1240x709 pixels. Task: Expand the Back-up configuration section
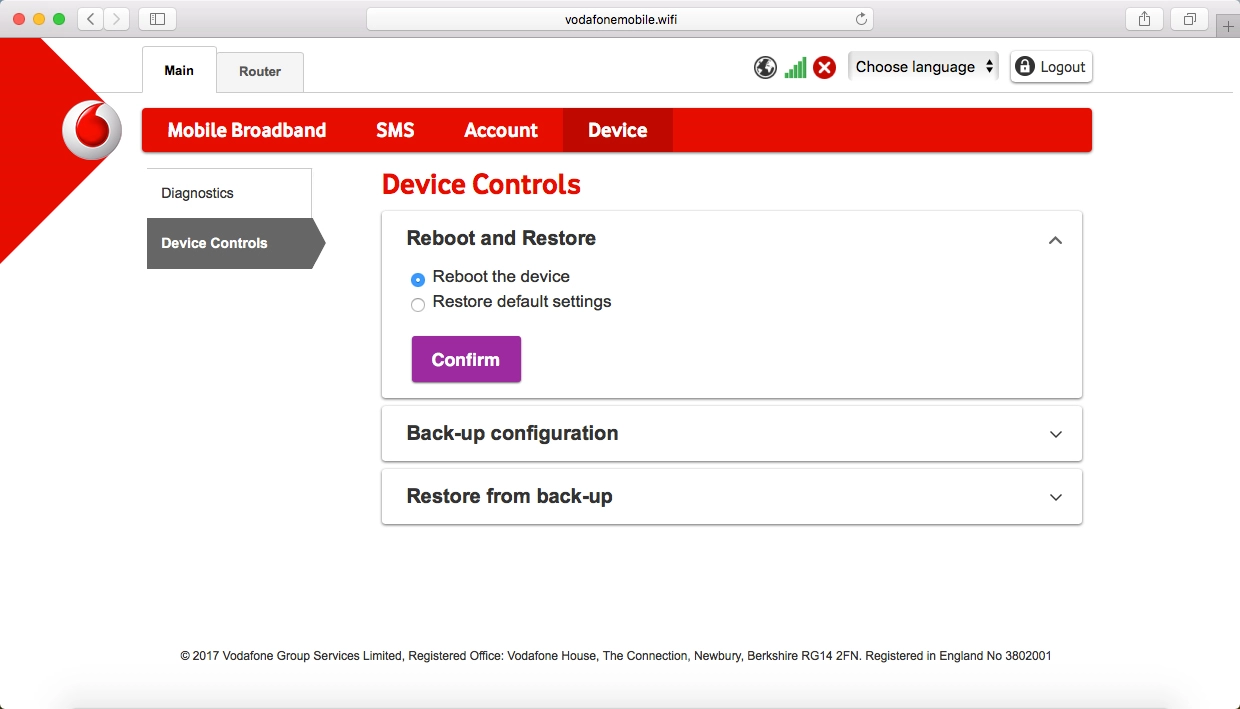coord(1055,434)
